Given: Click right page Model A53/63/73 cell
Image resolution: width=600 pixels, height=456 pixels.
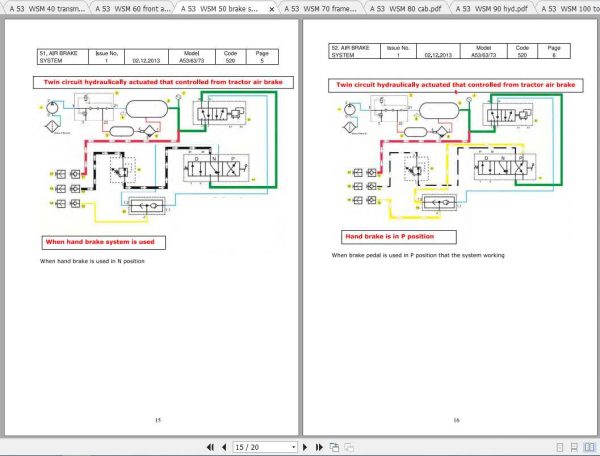Looking at the screenshot, I should pyautogui.click(x=484, y=51).
